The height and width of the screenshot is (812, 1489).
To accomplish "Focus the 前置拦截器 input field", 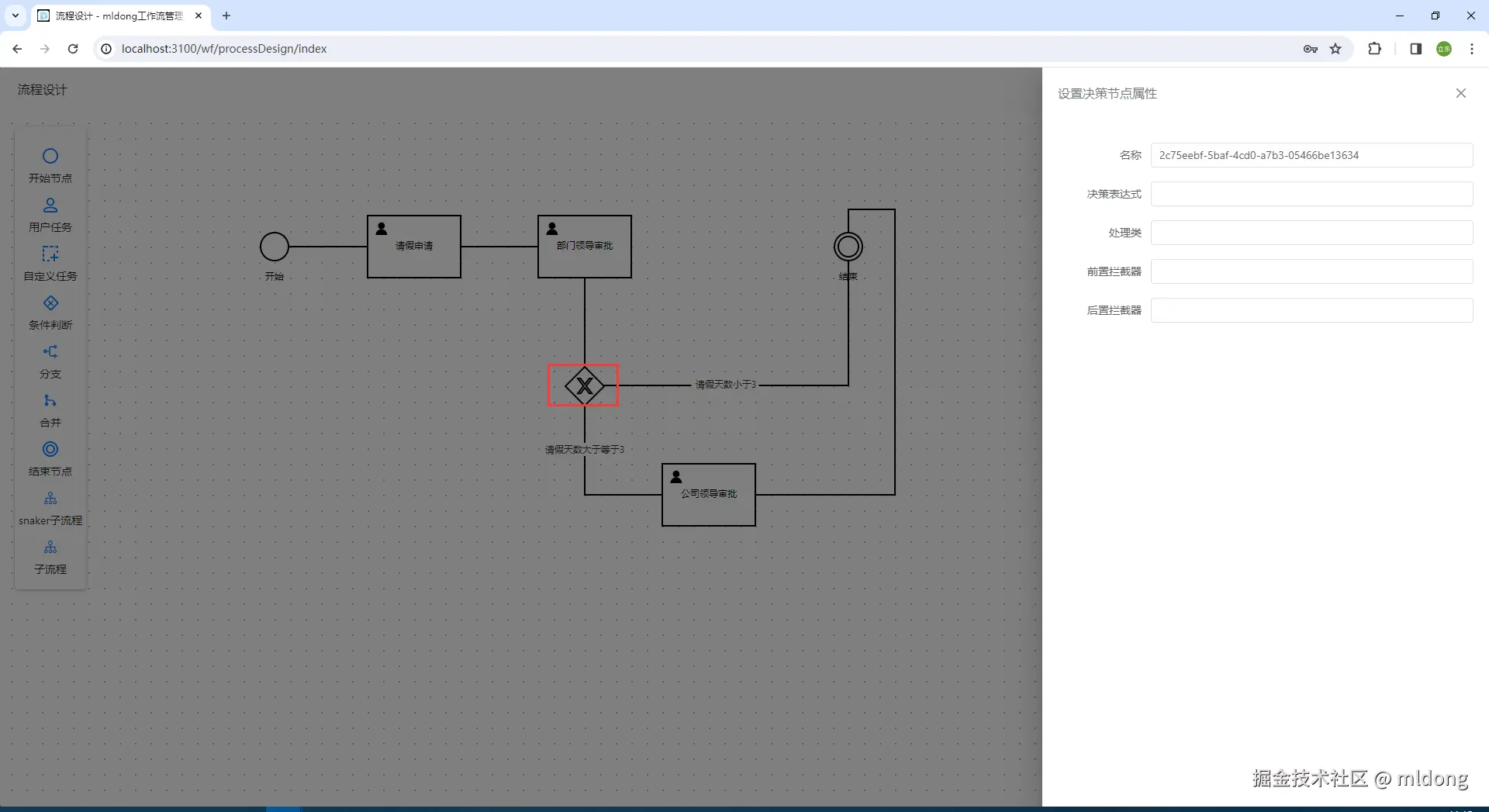I will 1311,271.
